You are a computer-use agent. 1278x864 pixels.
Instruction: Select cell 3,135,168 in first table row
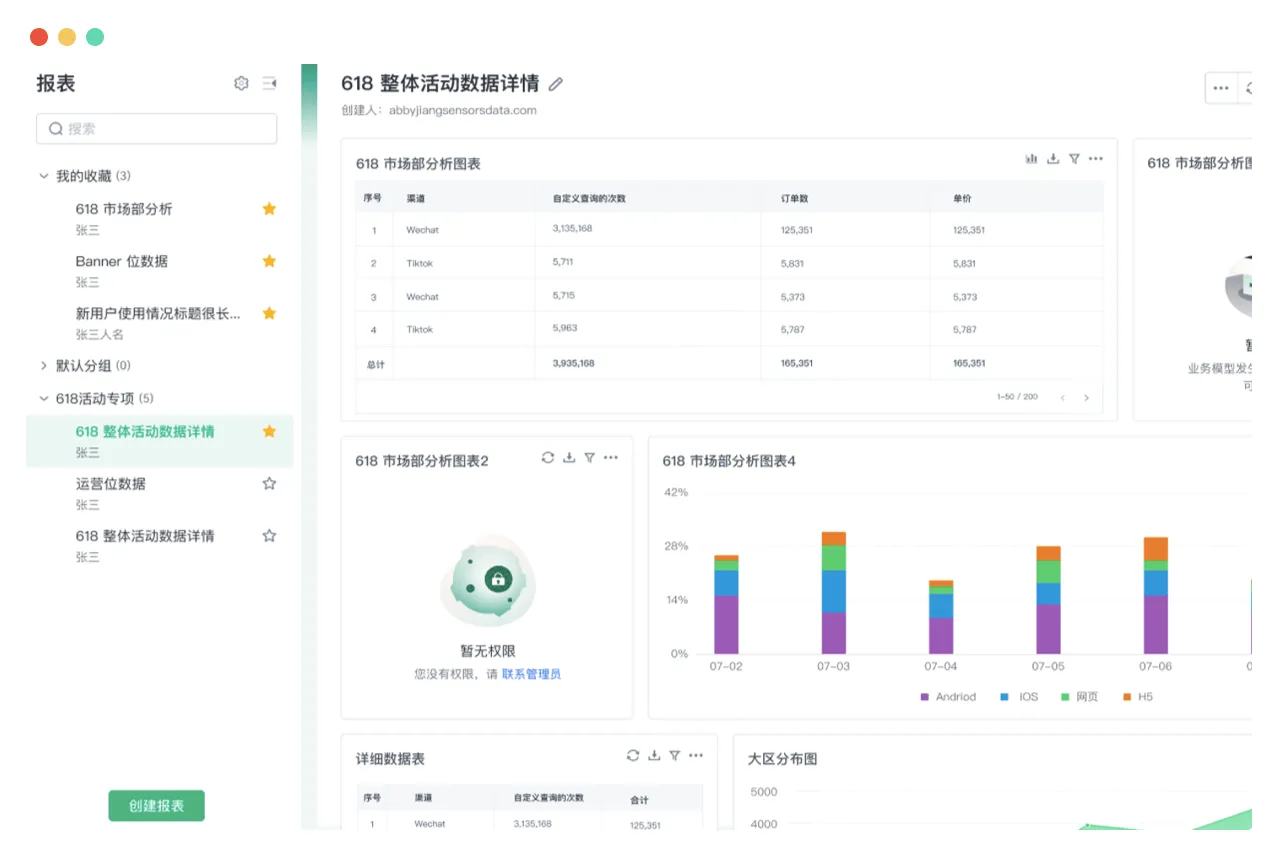coord(572,229)
